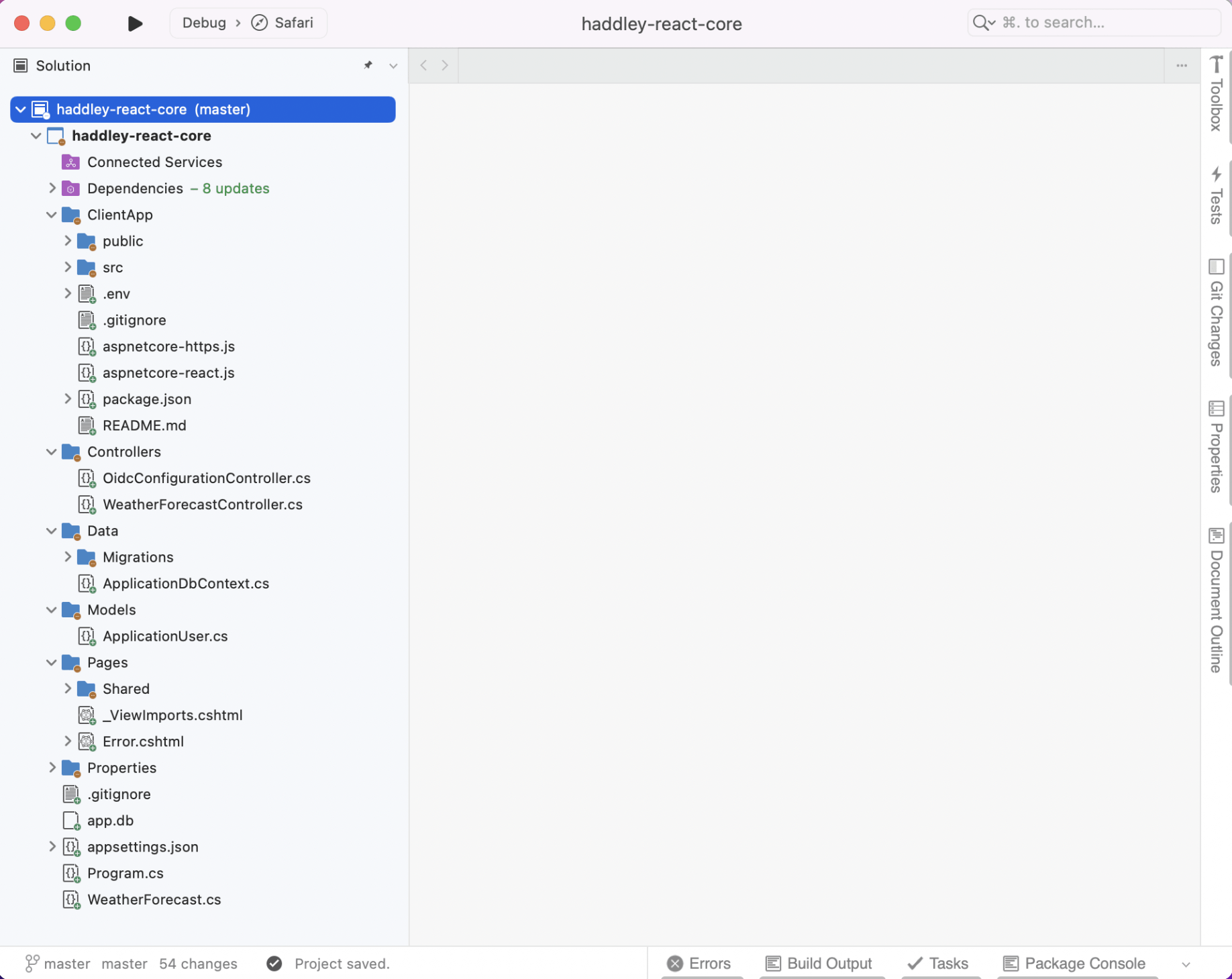Expand the appsettings.json node
Screen dimensions: 1232x979
coord(52,847)
